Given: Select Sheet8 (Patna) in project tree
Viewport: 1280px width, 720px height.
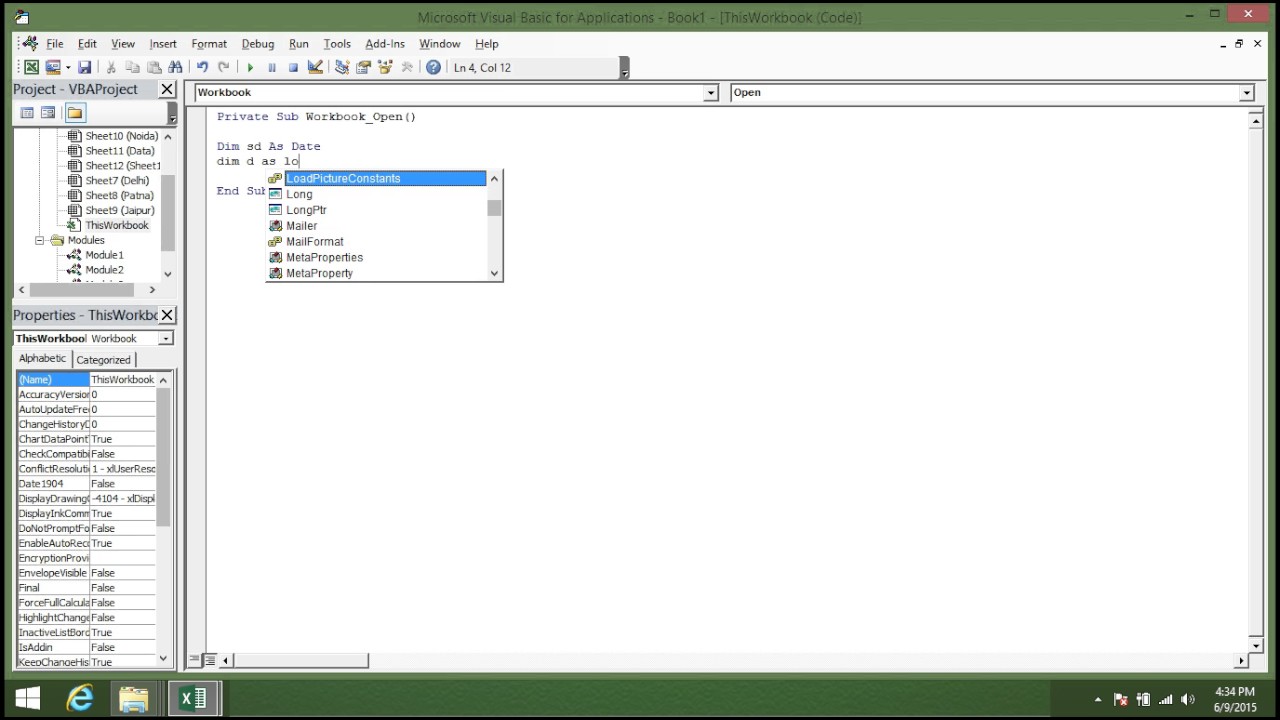Looking at the screenshot, I should click(119, 196).
